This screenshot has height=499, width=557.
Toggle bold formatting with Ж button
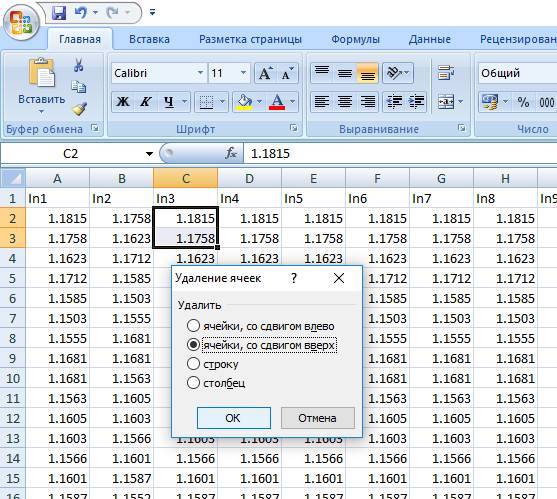coord(123,102)
